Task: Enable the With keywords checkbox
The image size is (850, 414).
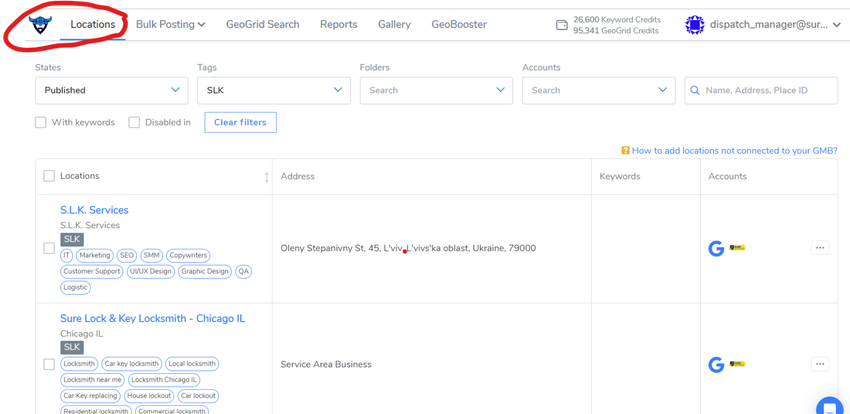Action: tap(41, 122)
